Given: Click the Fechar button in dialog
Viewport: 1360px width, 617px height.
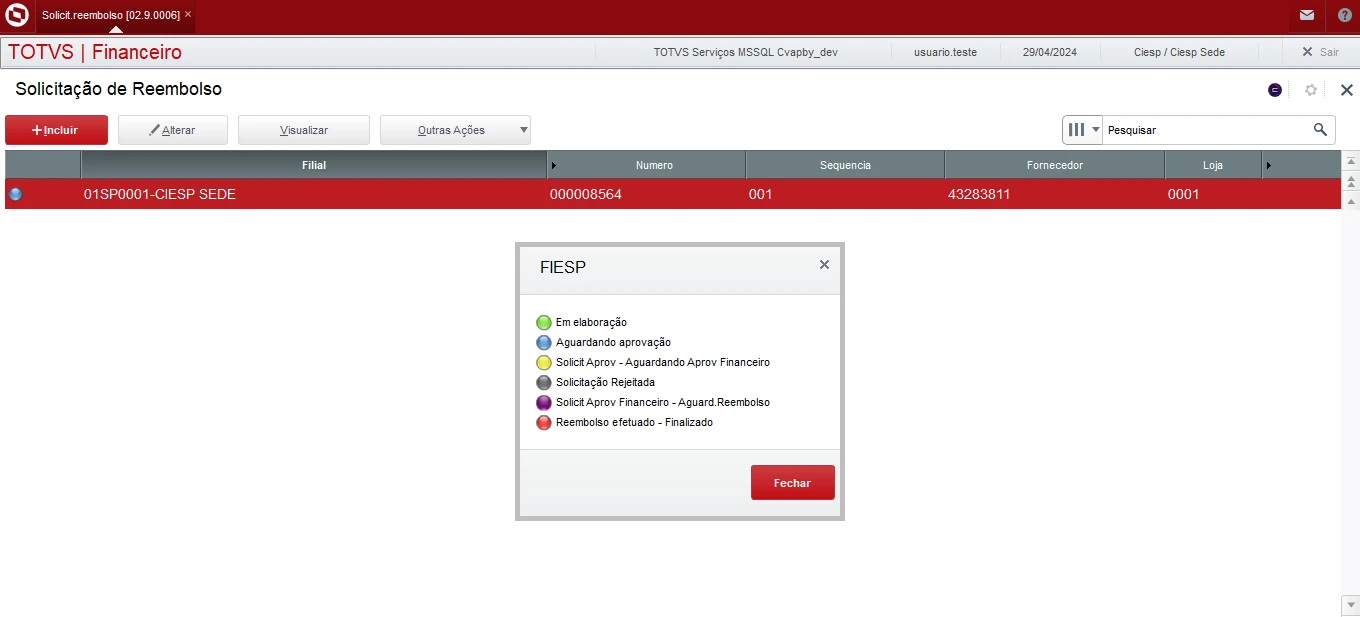Looking at the screenshot, I should tap(792, 482).
